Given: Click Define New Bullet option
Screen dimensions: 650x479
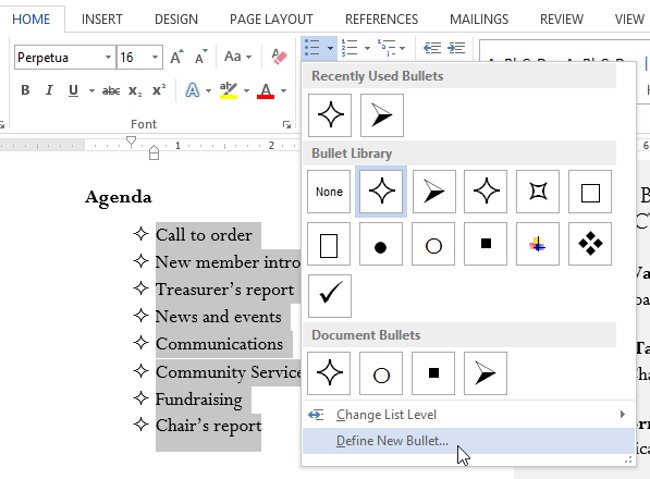Looking at the screenshot, I should coord(392,441).
